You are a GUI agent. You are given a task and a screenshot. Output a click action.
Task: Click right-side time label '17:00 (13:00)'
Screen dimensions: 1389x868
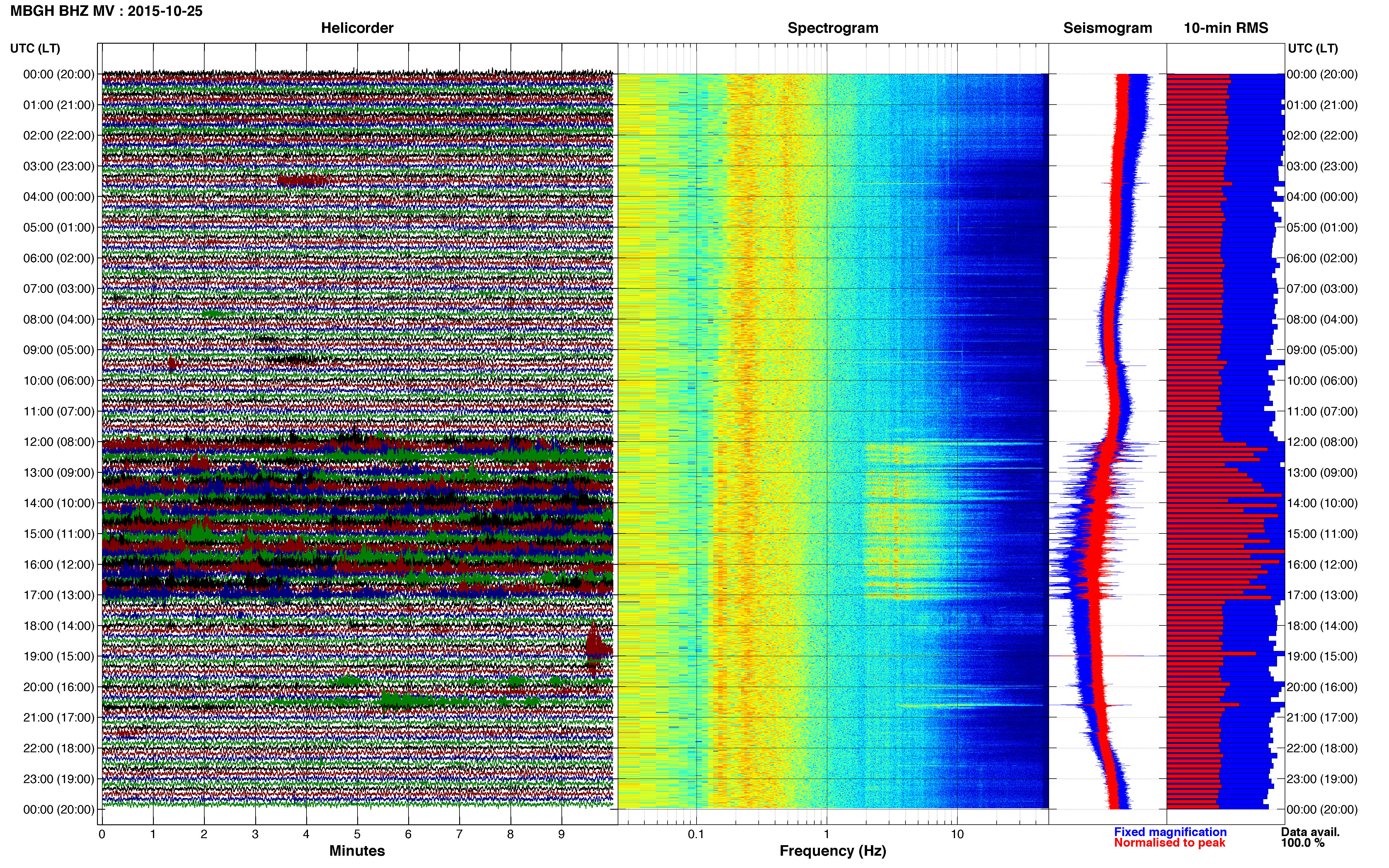coord(1322,595)
